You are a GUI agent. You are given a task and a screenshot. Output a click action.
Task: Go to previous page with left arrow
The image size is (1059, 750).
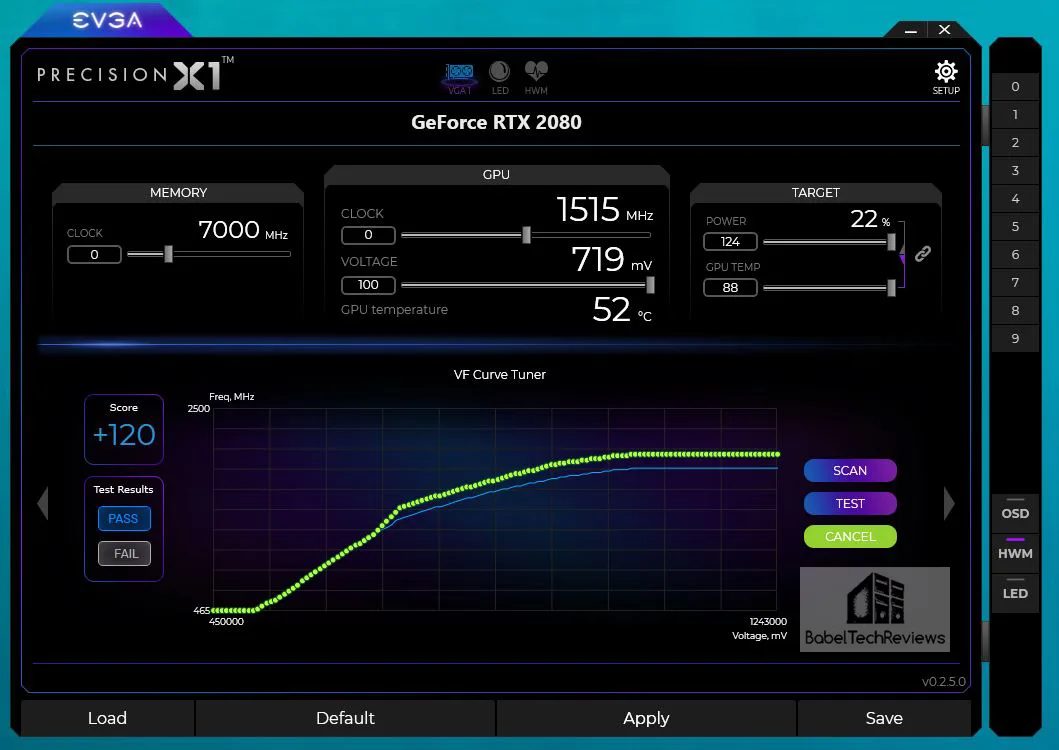(43, 503)
